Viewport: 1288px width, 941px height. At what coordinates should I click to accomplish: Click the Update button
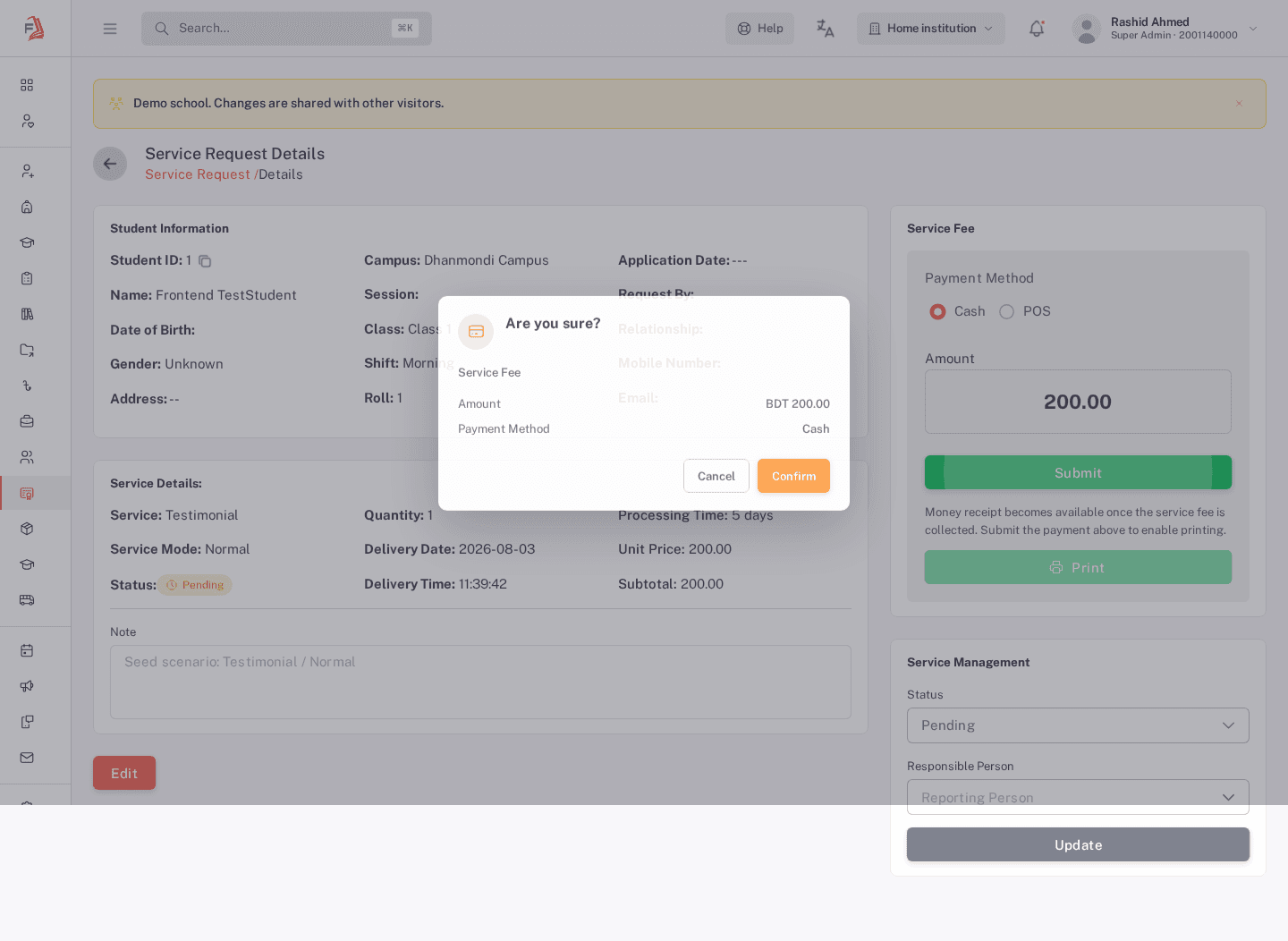click(1078, 844)
